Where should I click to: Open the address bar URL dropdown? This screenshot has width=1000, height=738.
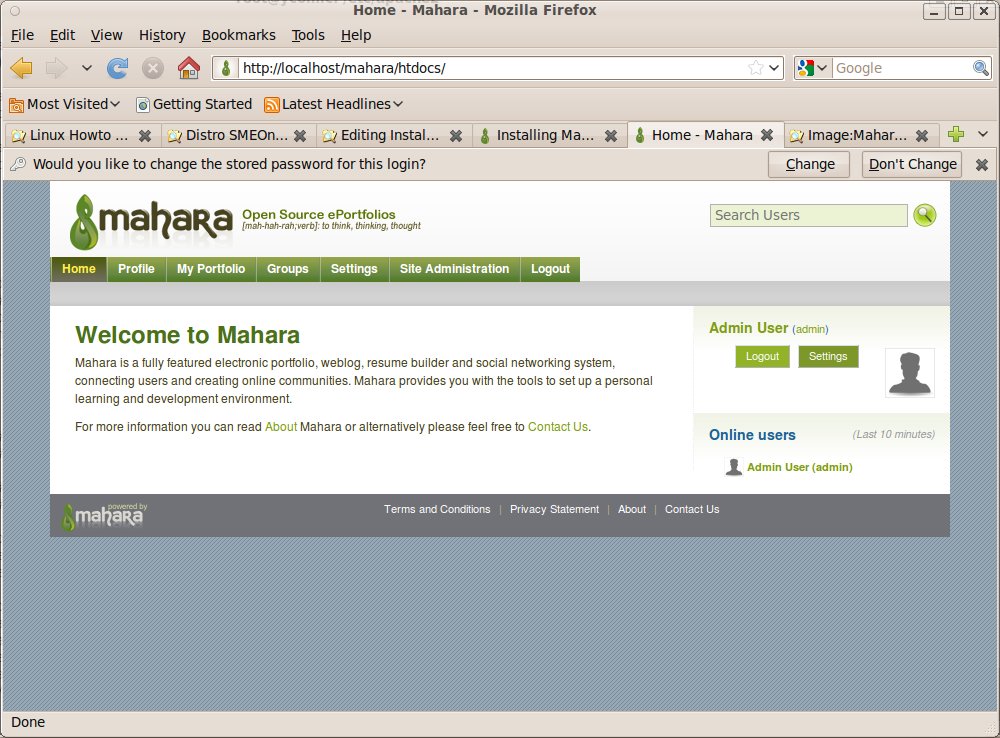coord(774,68)
